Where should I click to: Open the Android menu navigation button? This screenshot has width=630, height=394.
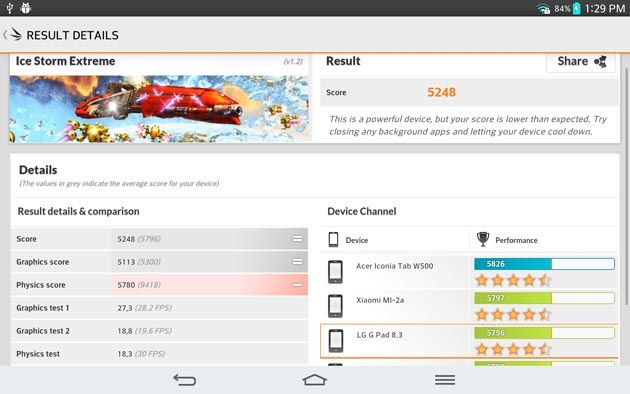pos(445,380)
